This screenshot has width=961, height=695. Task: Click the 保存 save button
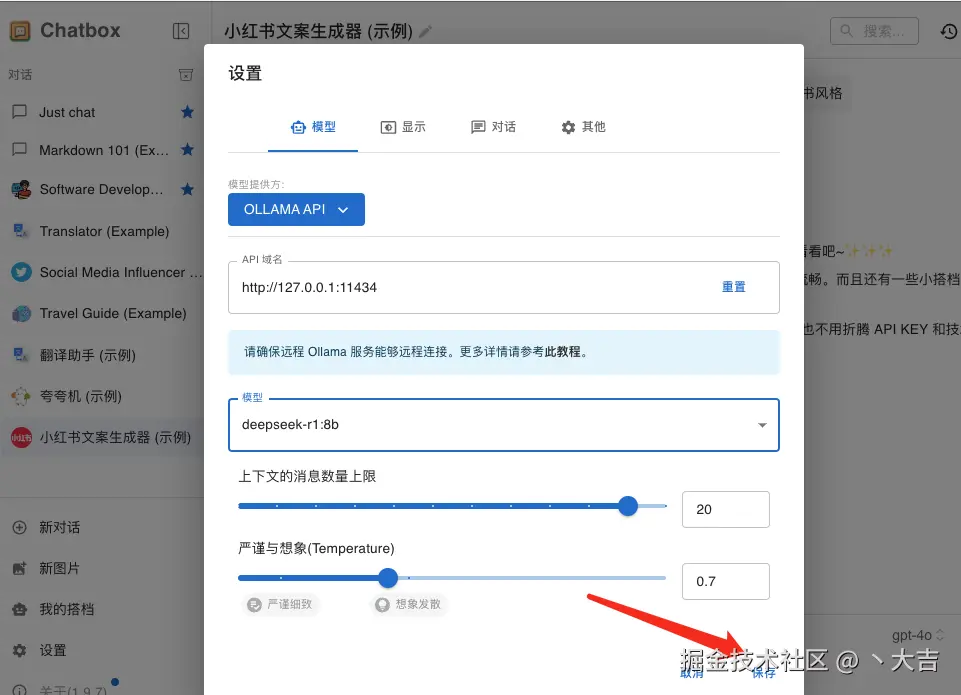coord(764,673)
